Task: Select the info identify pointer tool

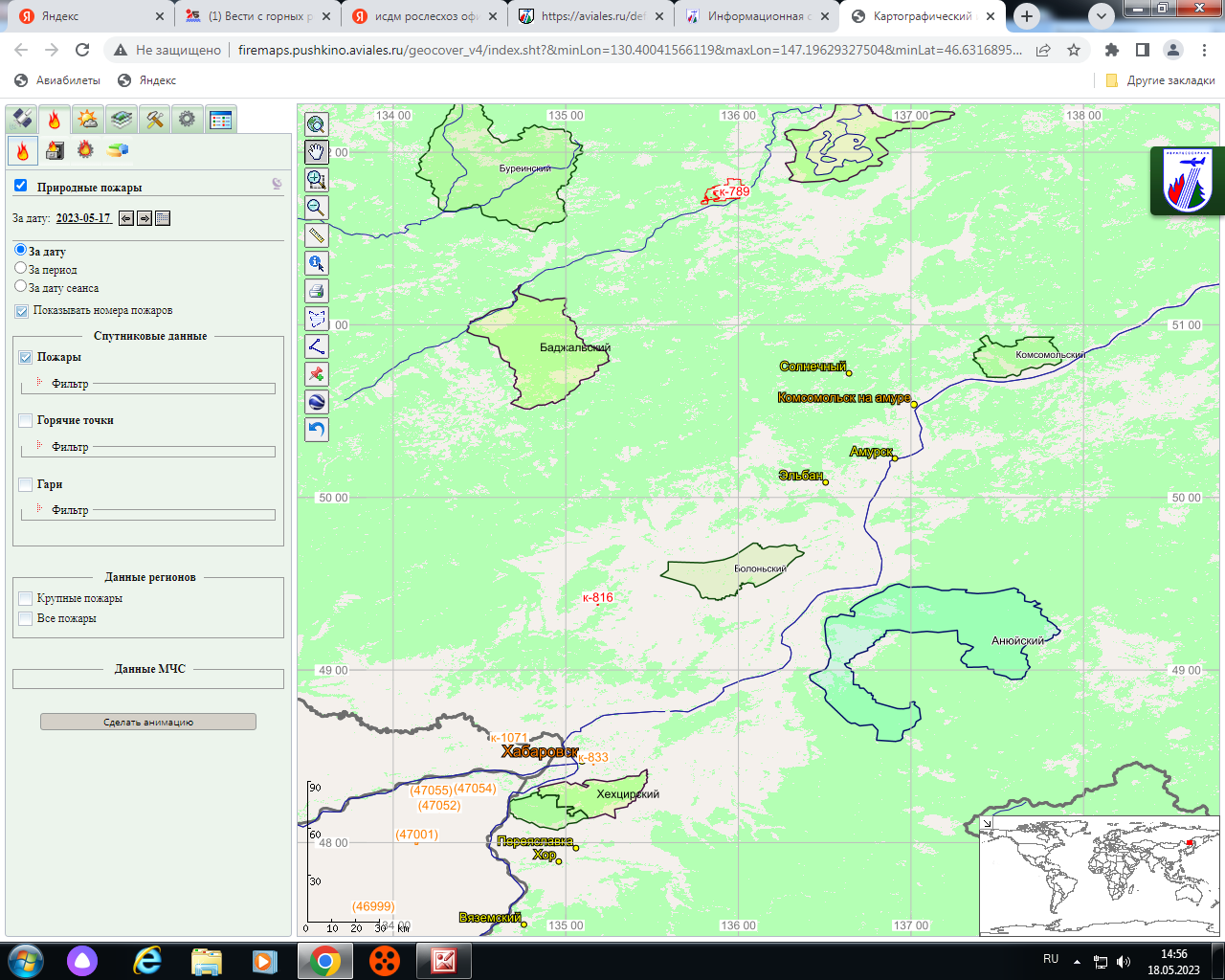Action: pyautogui.click(x=317, y=263)
